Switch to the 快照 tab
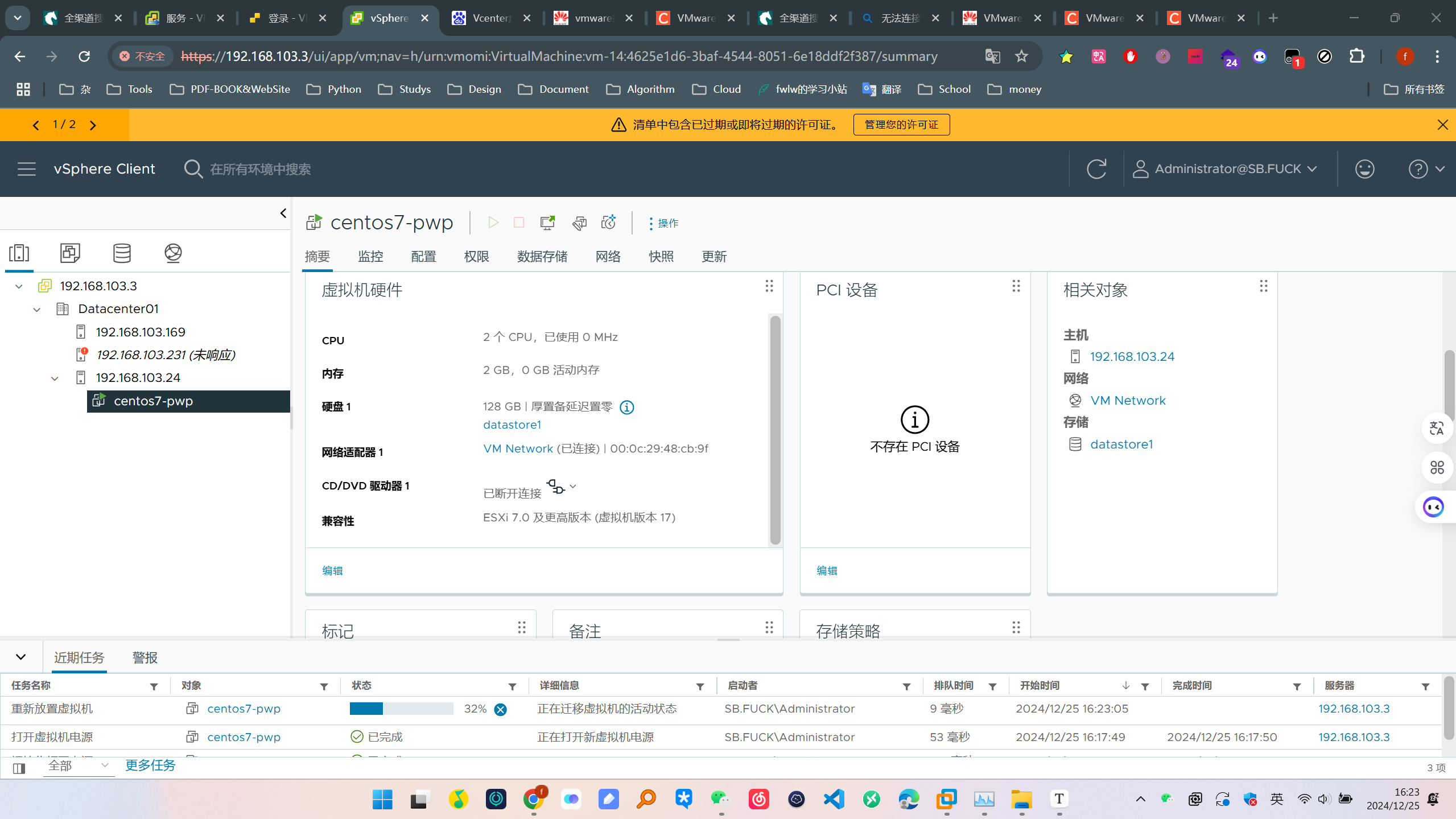 pyautogui.click(x=661, y=257)
